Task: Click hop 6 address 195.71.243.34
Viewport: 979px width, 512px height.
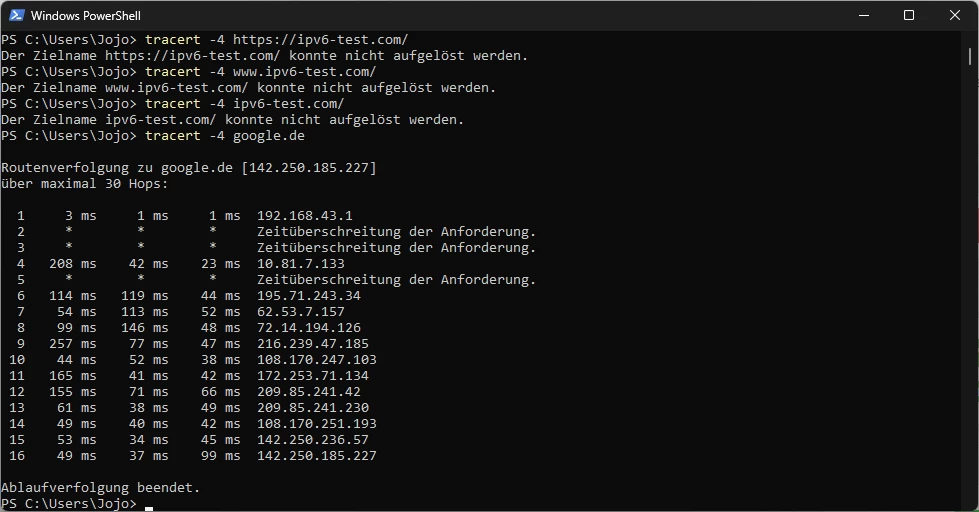Action: coord(309,296)
